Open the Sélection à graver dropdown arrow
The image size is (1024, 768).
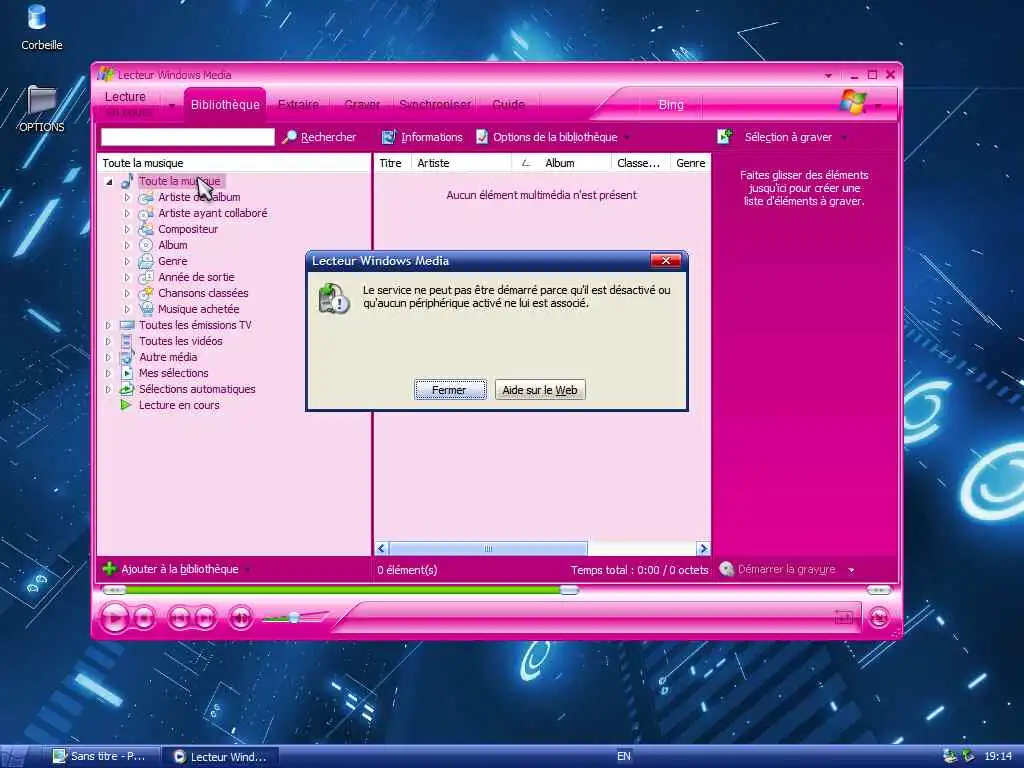844,138
